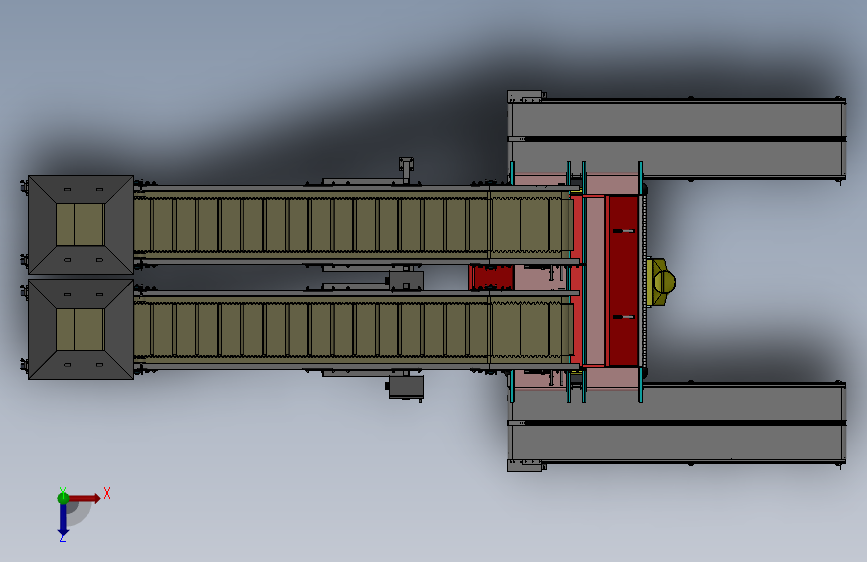Select the dark red plate beside the yellow motor

[624, 280]
